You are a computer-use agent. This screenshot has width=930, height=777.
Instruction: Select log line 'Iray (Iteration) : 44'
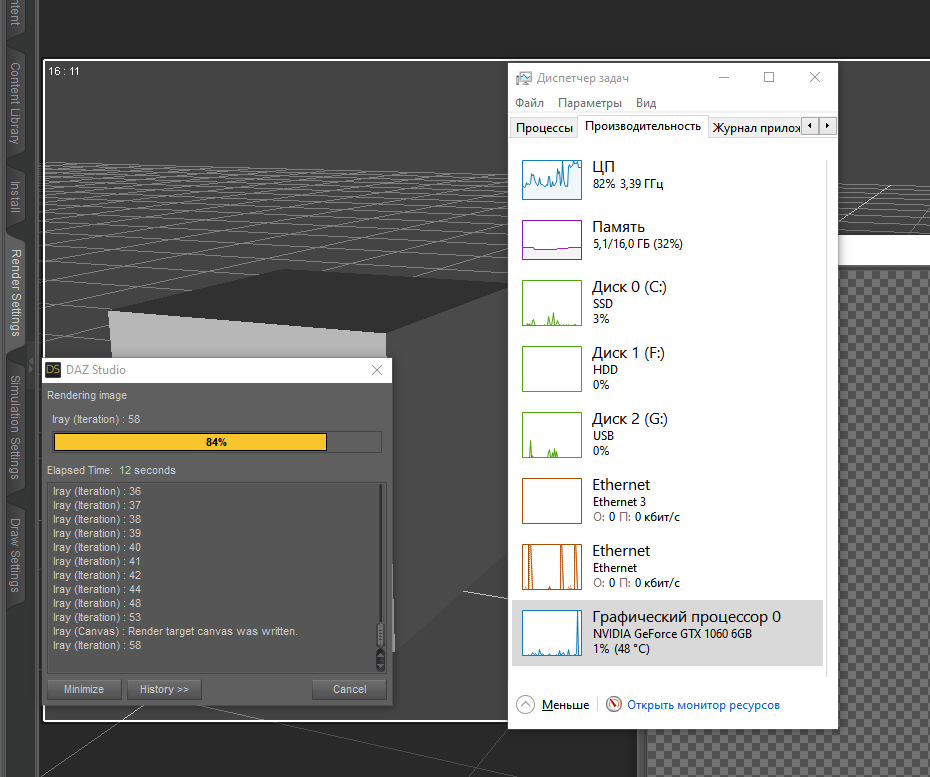[97, 589]
